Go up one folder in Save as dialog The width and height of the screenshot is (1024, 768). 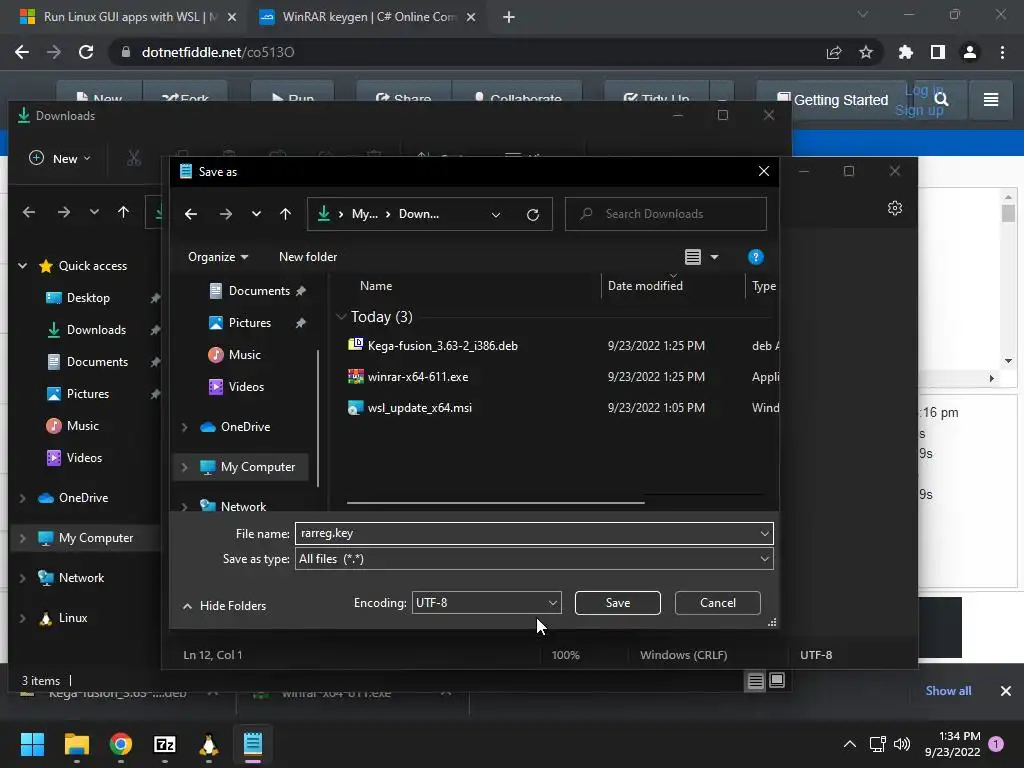pyautogui.click(x=285, y=214)
